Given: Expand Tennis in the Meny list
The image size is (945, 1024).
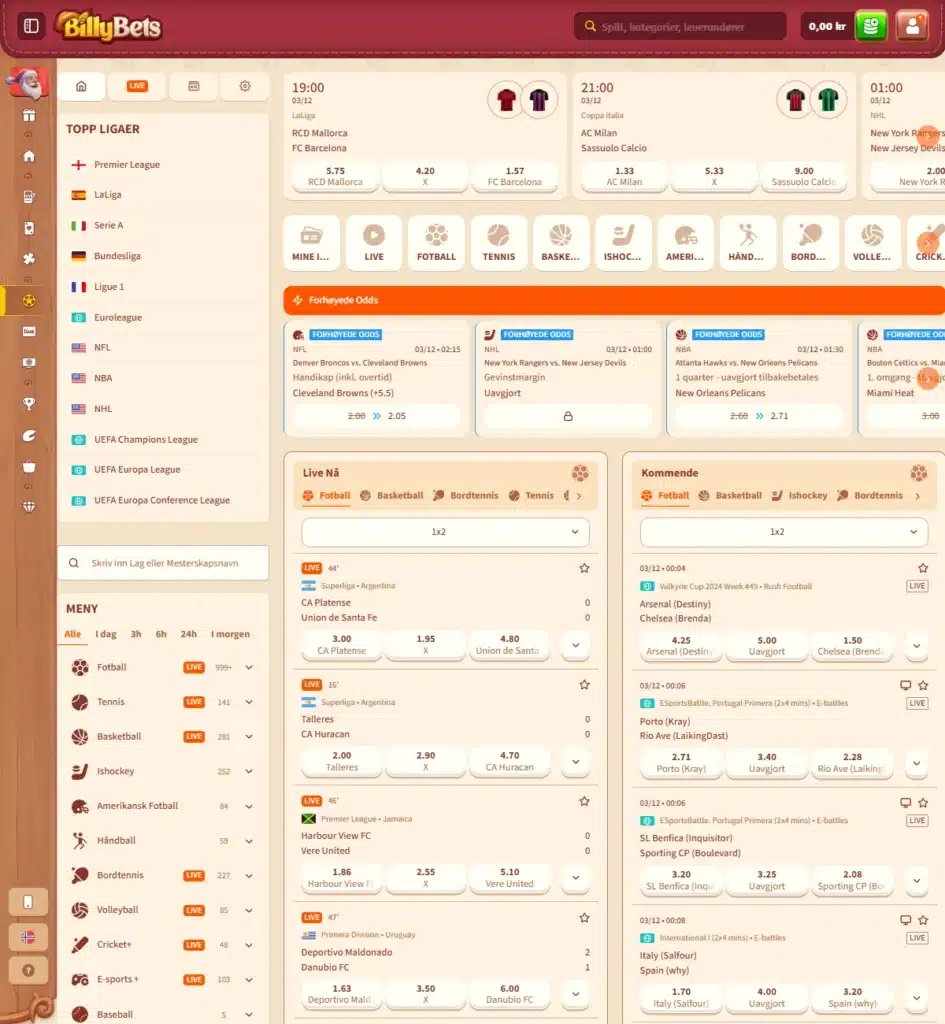Looking at the screenshot, I should click(249, 702).
